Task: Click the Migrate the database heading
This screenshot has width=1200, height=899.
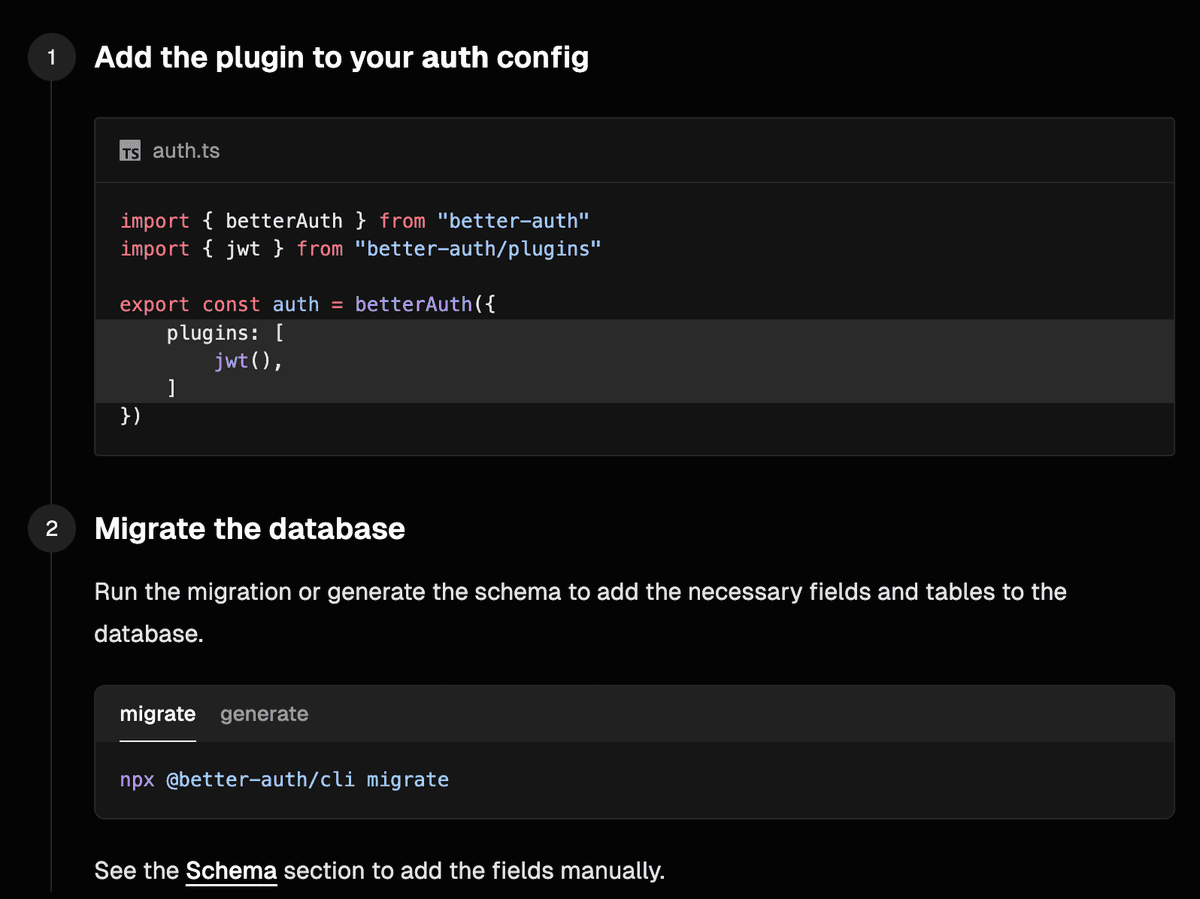Action: (249, 529)
